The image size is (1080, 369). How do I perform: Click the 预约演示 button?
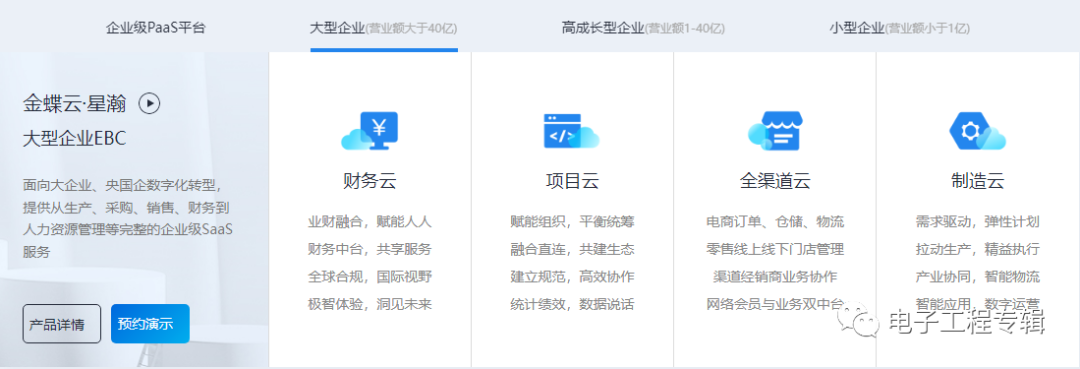point(149,324)
